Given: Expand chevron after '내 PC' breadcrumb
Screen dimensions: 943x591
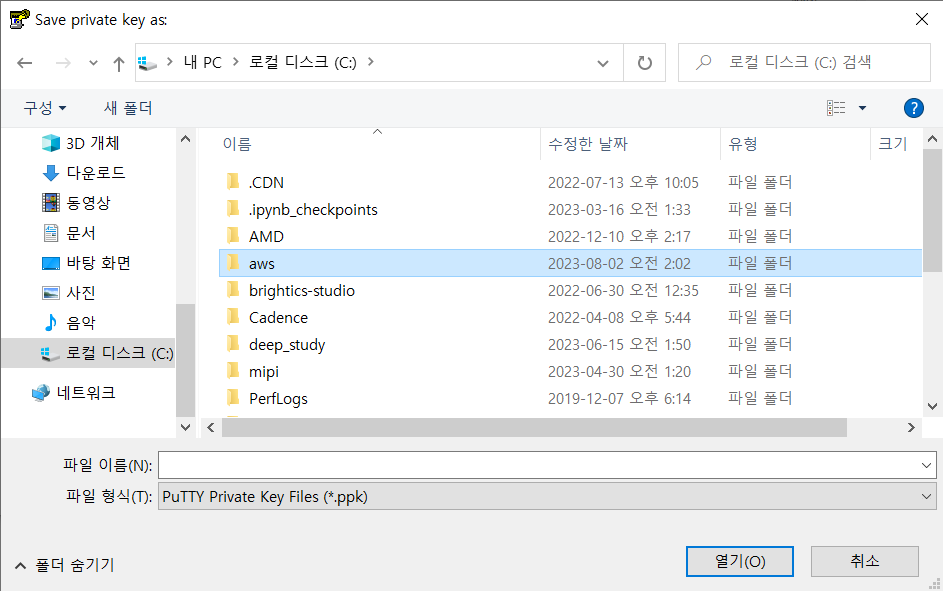Looking at the screenshot, I should [x=236, y=61].
